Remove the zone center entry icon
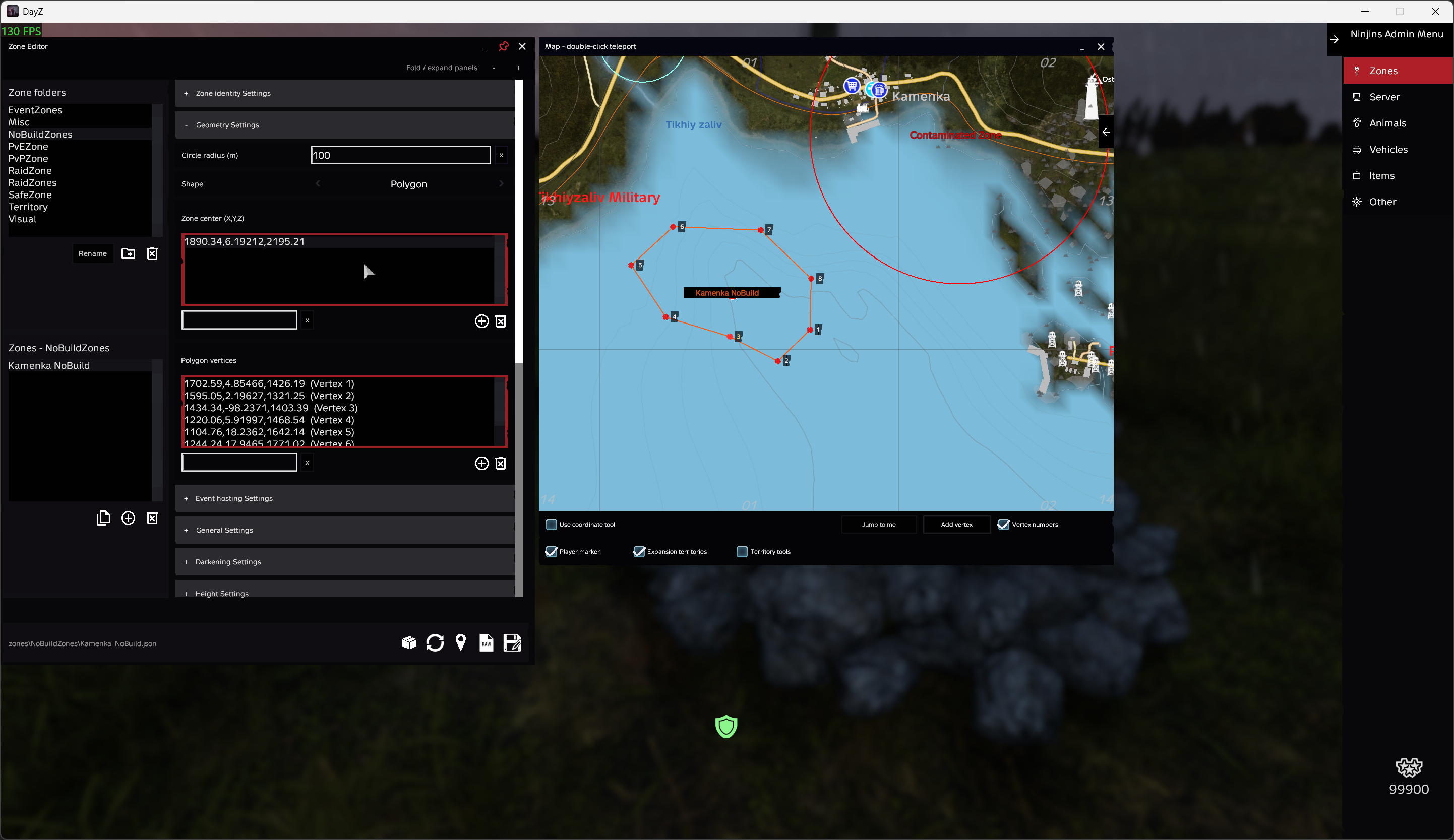The height and width of the screenshot is (840, 1454). pyautogui.click(x=501, y=321)
